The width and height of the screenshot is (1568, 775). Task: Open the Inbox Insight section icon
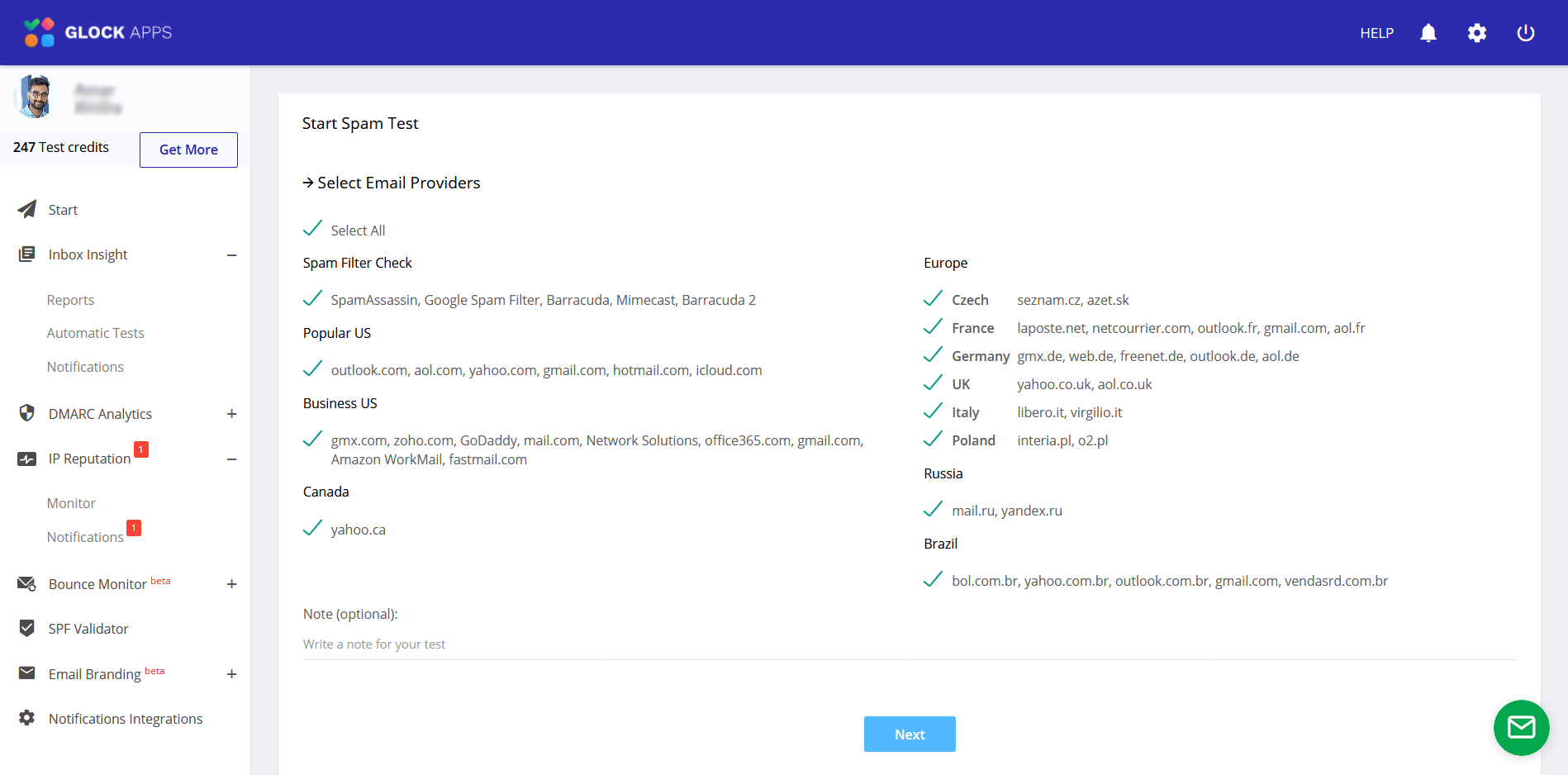tap(26, 254)
